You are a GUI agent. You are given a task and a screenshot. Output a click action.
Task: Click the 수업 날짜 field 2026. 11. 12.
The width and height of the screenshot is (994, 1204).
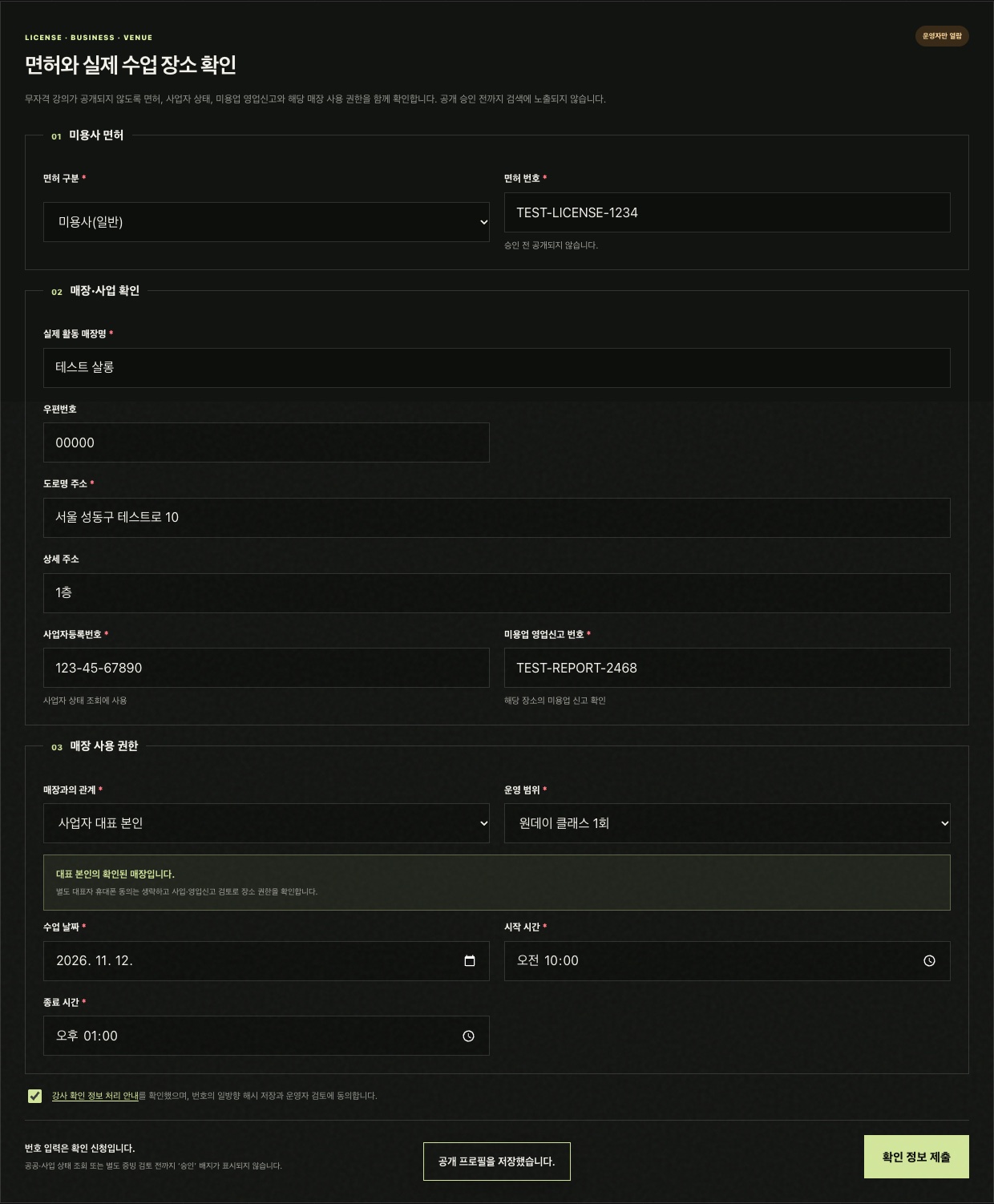click(266, 961)
